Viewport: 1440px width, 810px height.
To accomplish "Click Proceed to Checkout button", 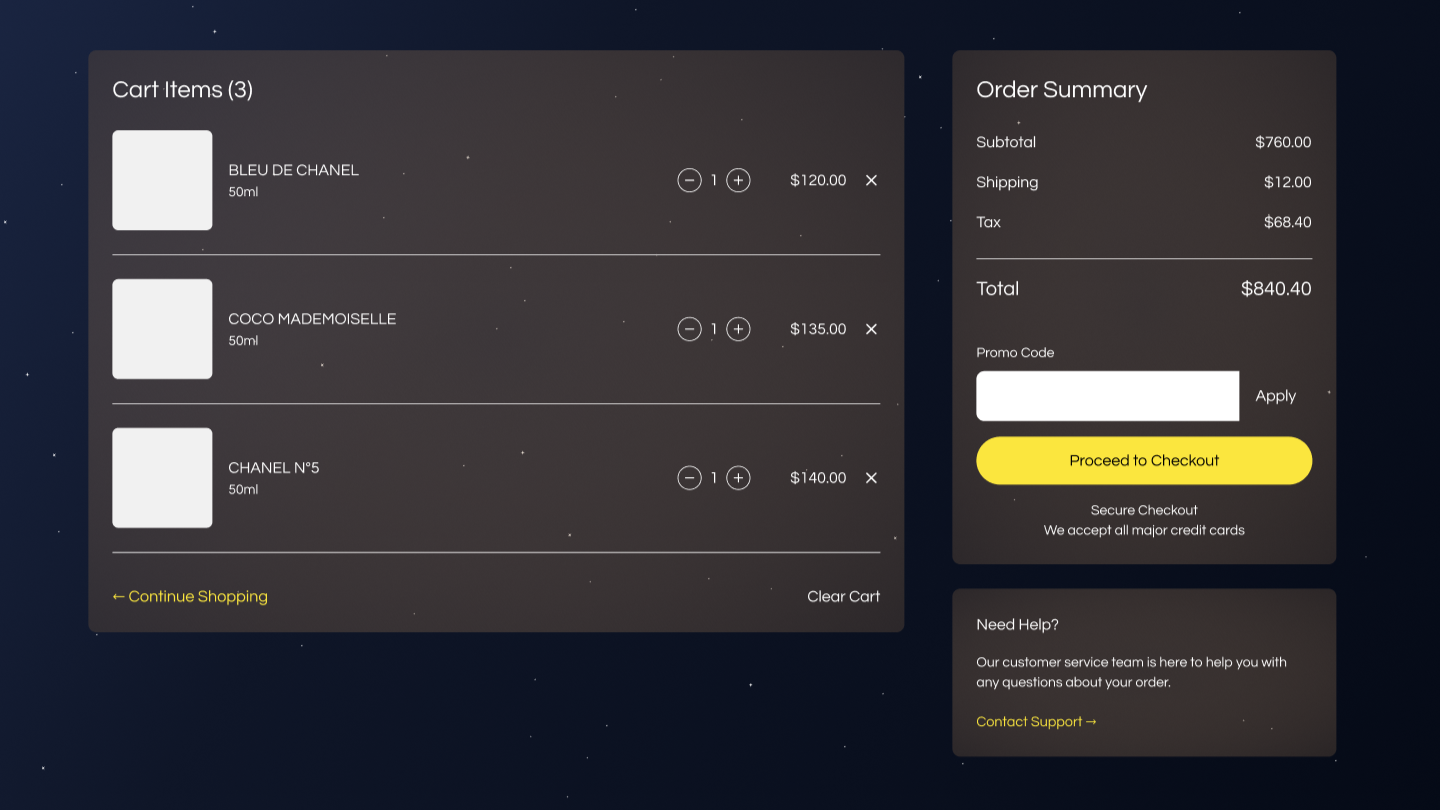I will (x=1143, y=460).
